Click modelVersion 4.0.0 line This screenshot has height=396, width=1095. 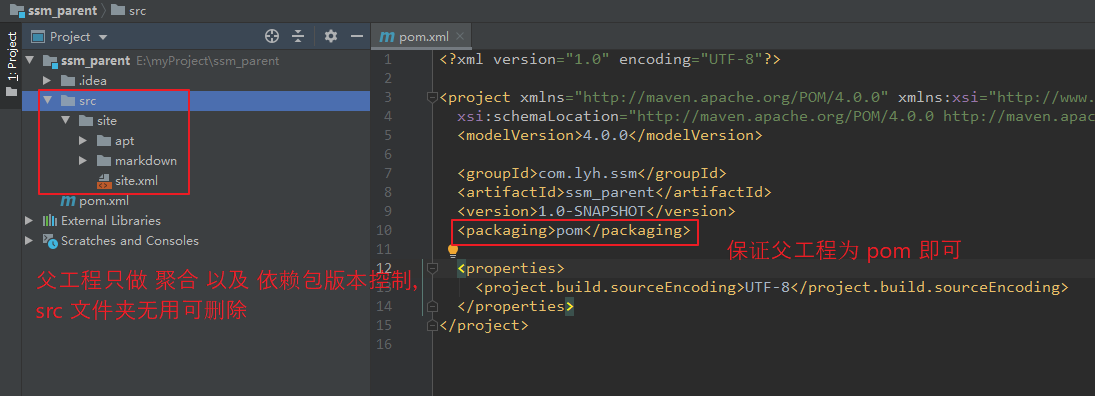click(x=610, y=135)
